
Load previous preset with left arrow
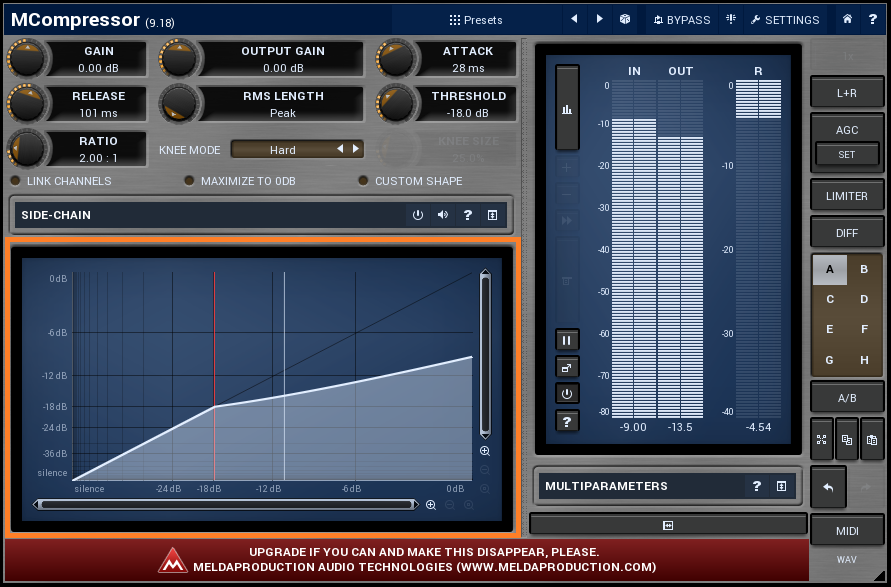(x=574, y=19)
